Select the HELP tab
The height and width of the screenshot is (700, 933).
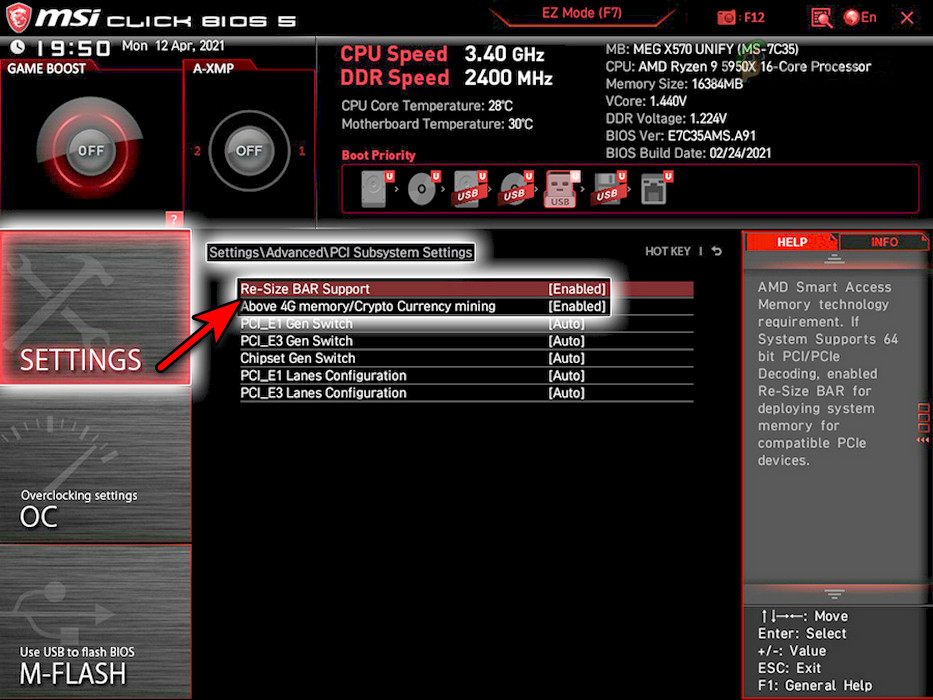click(793, 241)
